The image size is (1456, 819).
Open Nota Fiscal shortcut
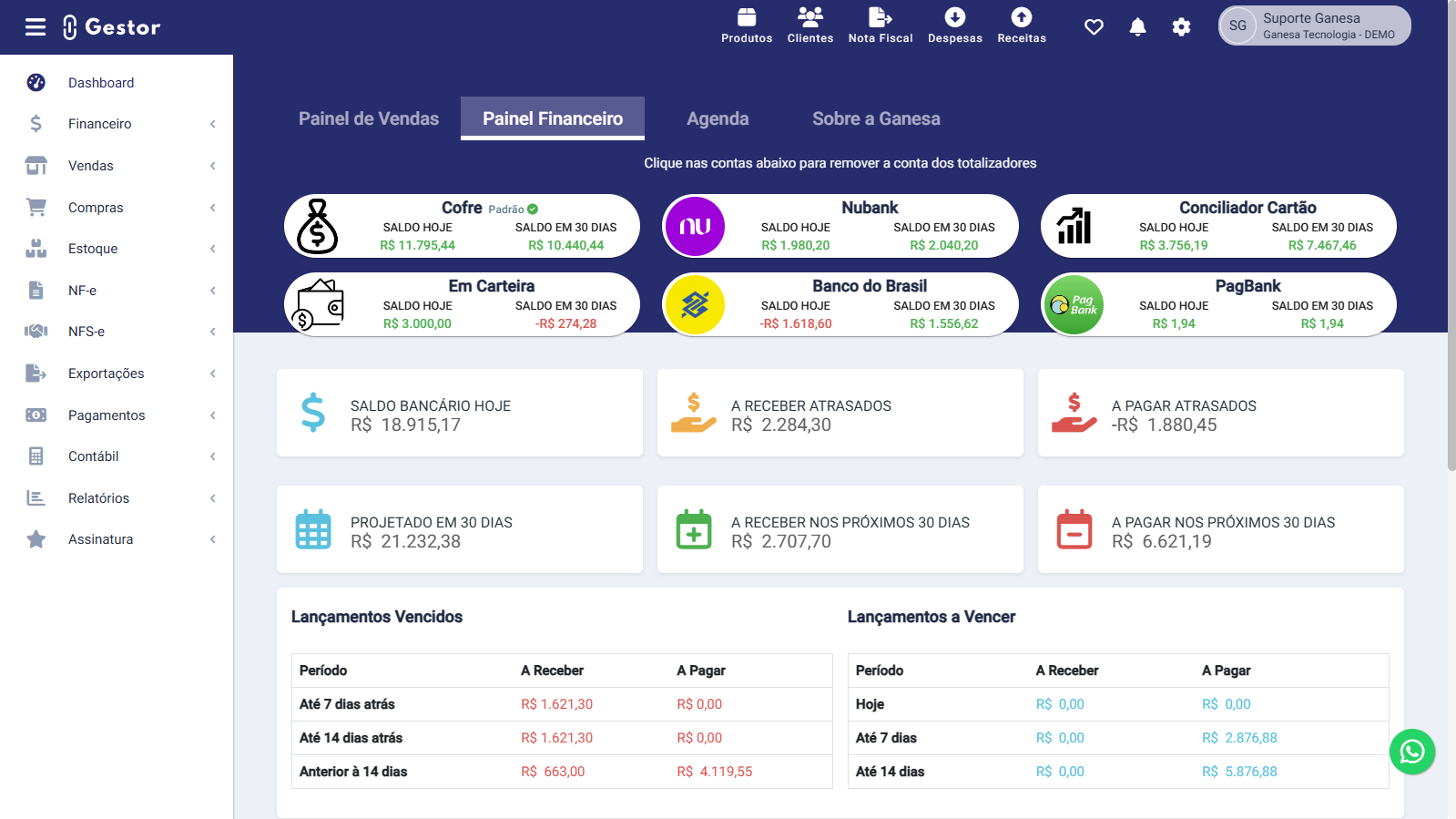[x=881, y=26]
